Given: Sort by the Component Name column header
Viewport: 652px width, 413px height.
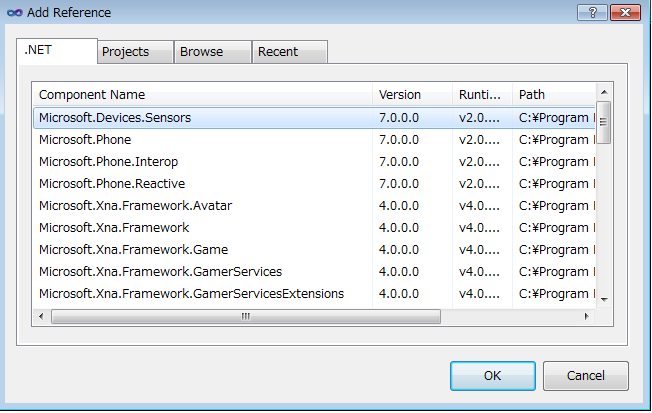Looking at the screenshot, I should [203, 94].
